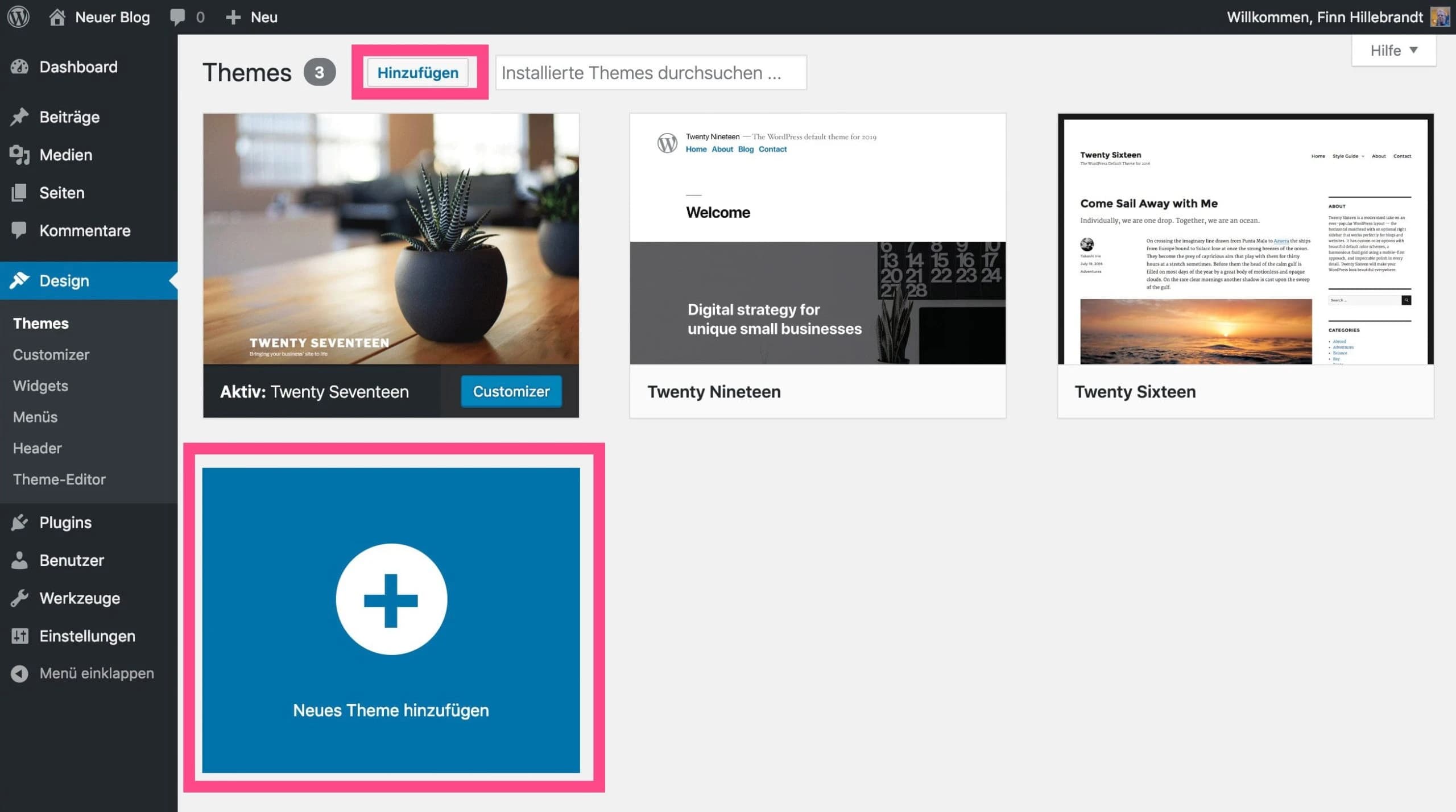1456x812 pixels.
Task: Expand the Hilfe dropdown
Action: [1393, 51]
